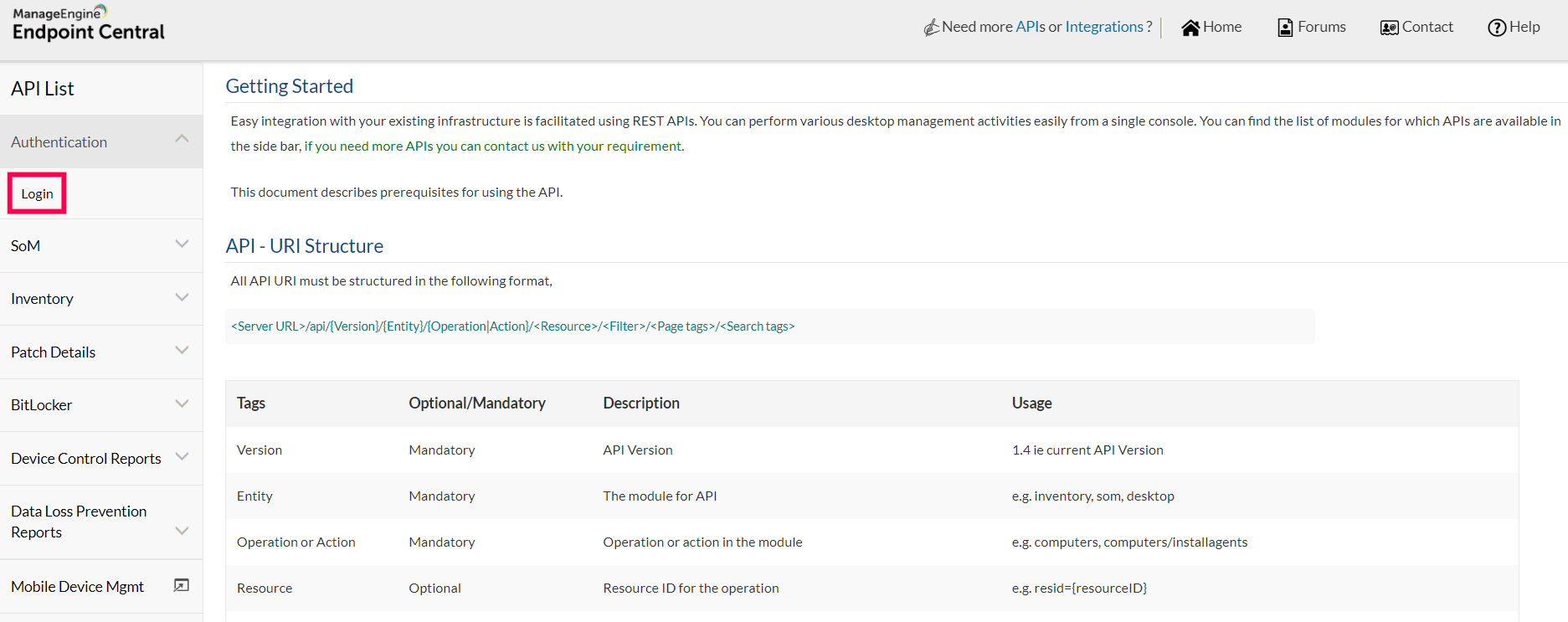This screenshot has height=622, width=1568.
Task: Open the Integrations link in header
Action: click(x=1103, y=27)
